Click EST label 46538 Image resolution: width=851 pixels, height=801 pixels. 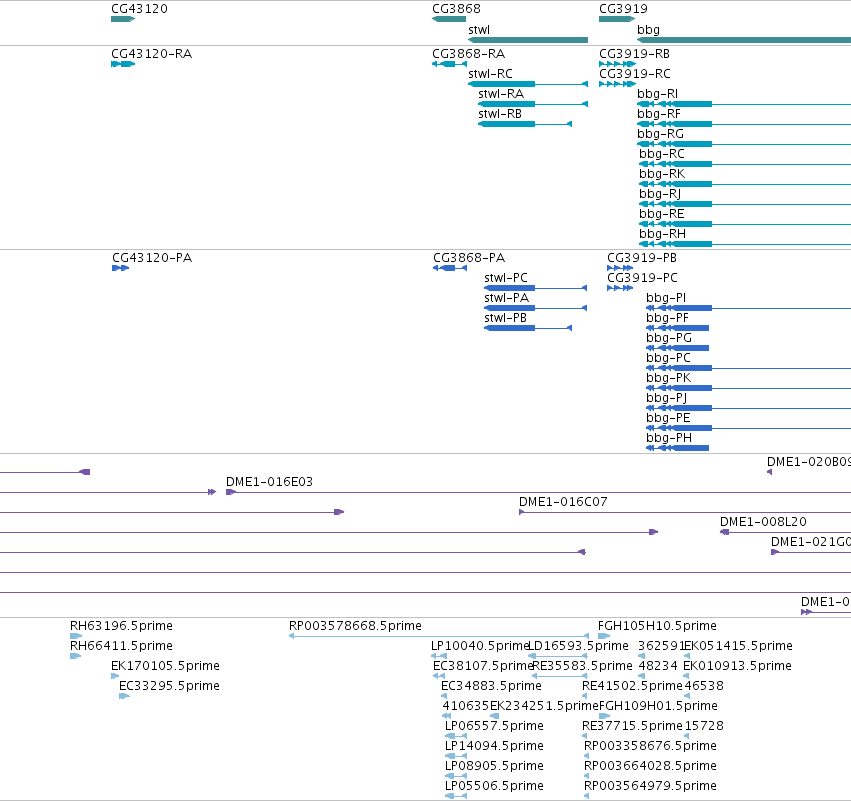(x=704, y=686)
